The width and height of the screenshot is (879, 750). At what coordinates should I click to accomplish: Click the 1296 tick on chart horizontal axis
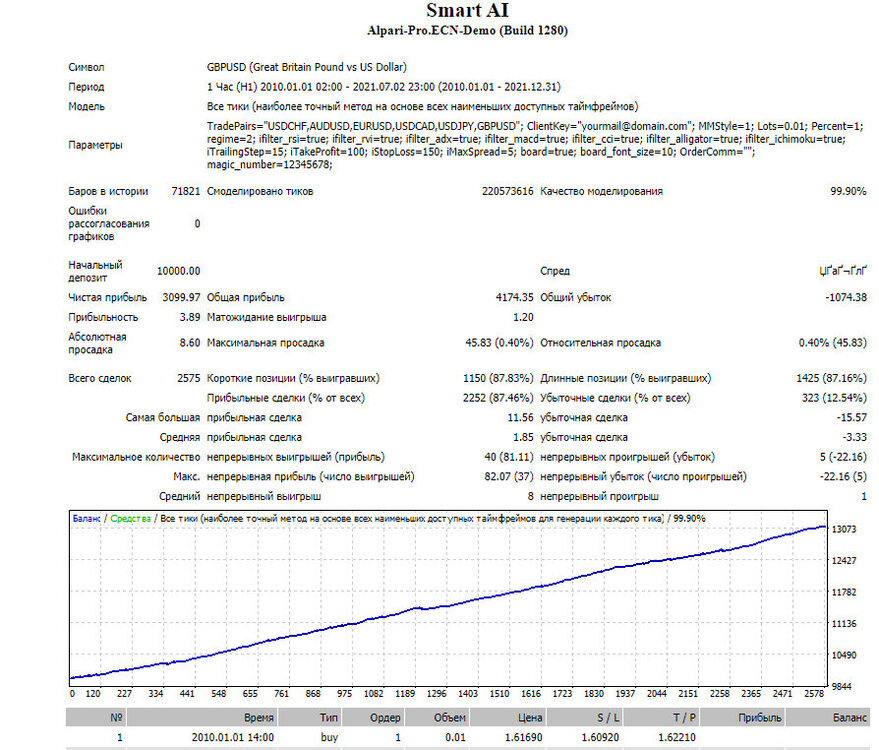[436, 694]
